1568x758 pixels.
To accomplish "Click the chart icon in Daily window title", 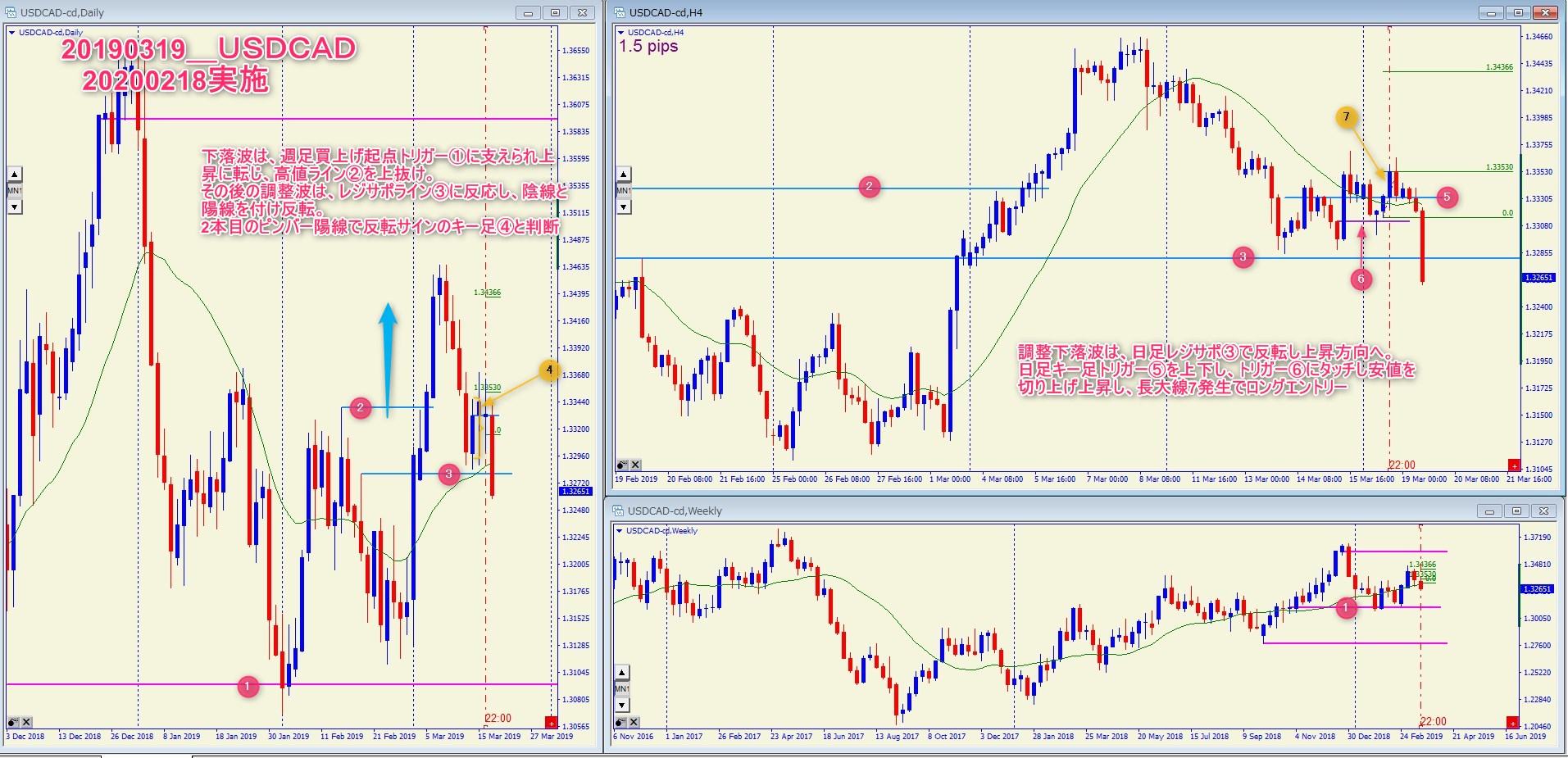I will click(11, 12).
